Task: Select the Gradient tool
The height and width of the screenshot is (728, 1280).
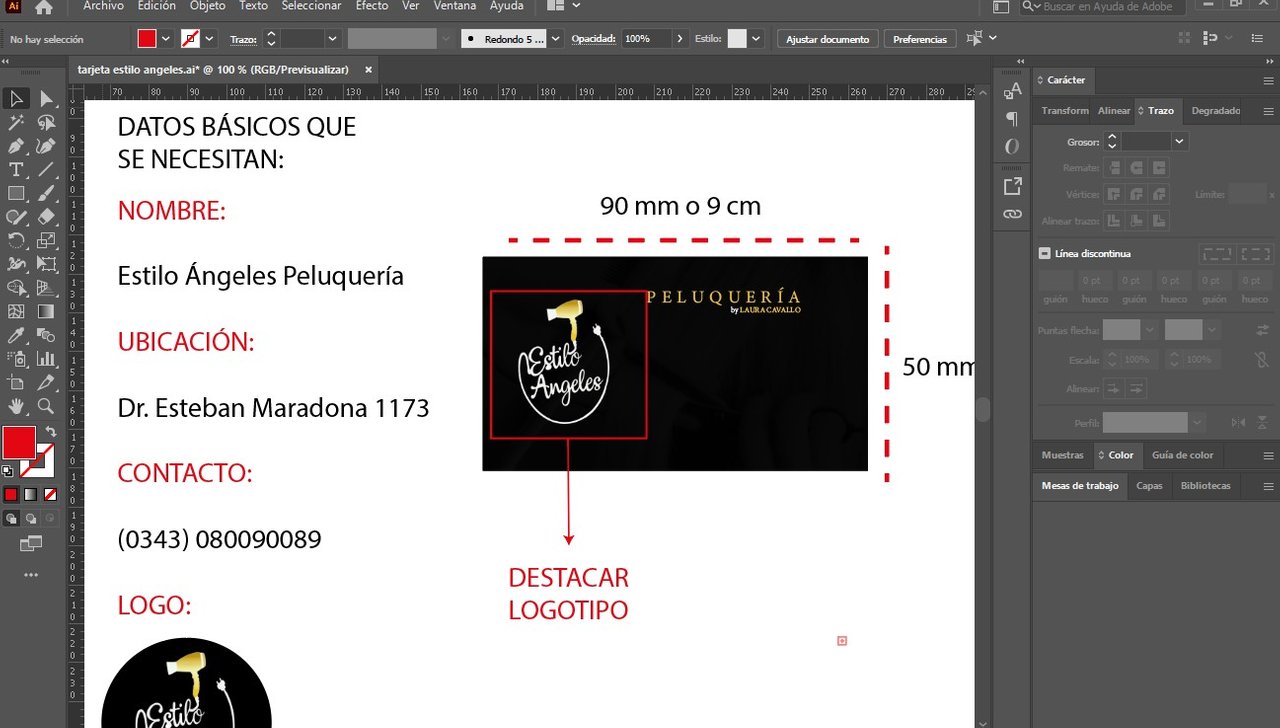Action: (x=46, y=311)
